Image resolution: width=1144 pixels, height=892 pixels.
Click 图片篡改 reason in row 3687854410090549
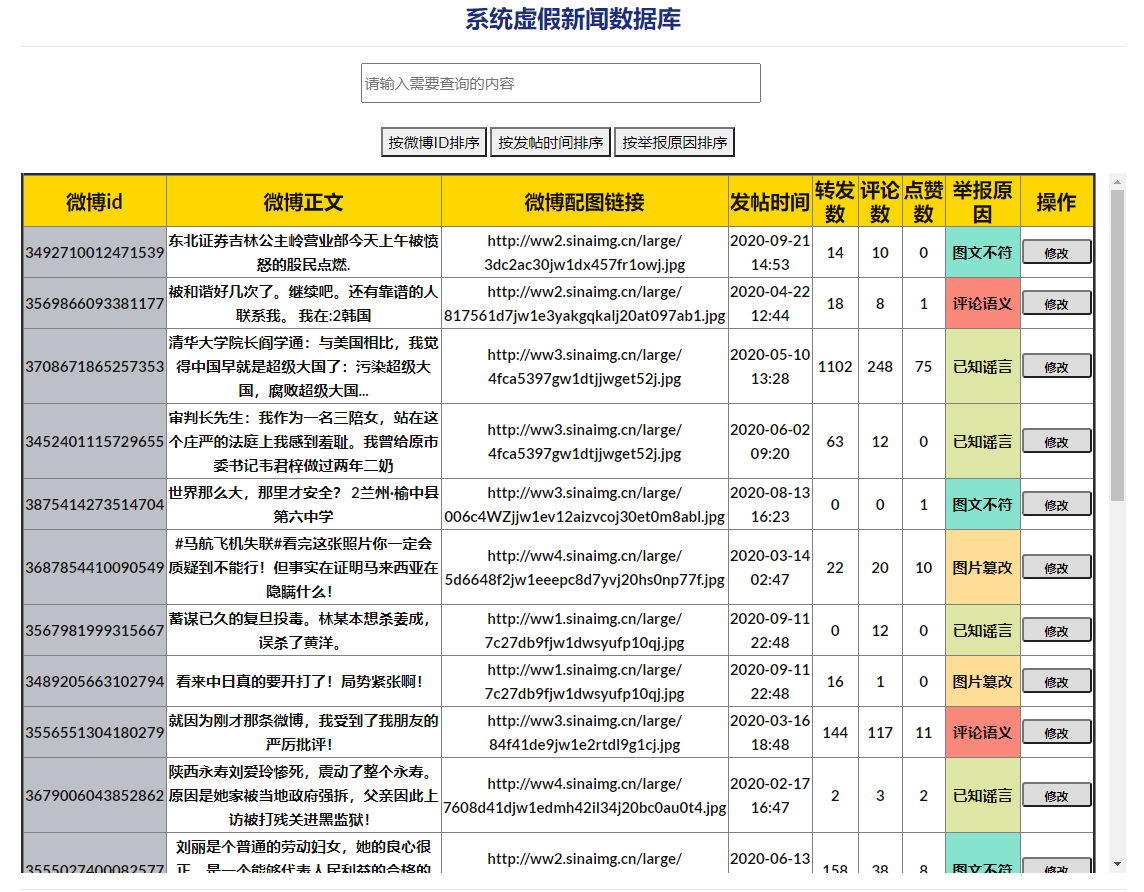pos(983,567)
